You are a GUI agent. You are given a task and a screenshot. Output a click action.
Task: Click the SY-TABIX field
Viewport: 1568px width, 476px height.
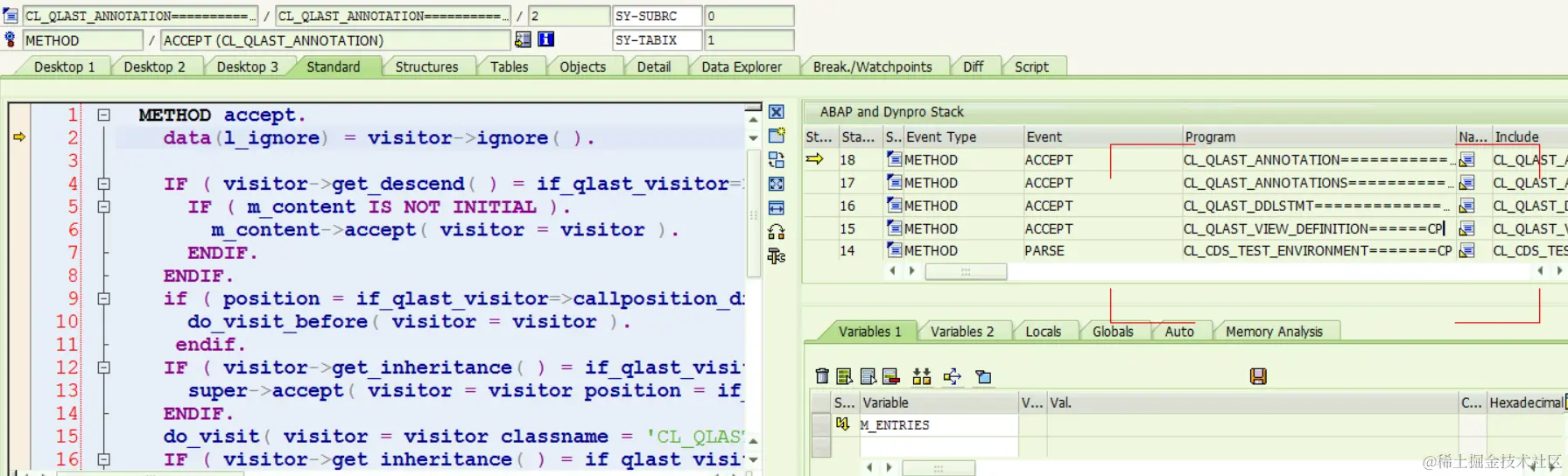[657, 39]
